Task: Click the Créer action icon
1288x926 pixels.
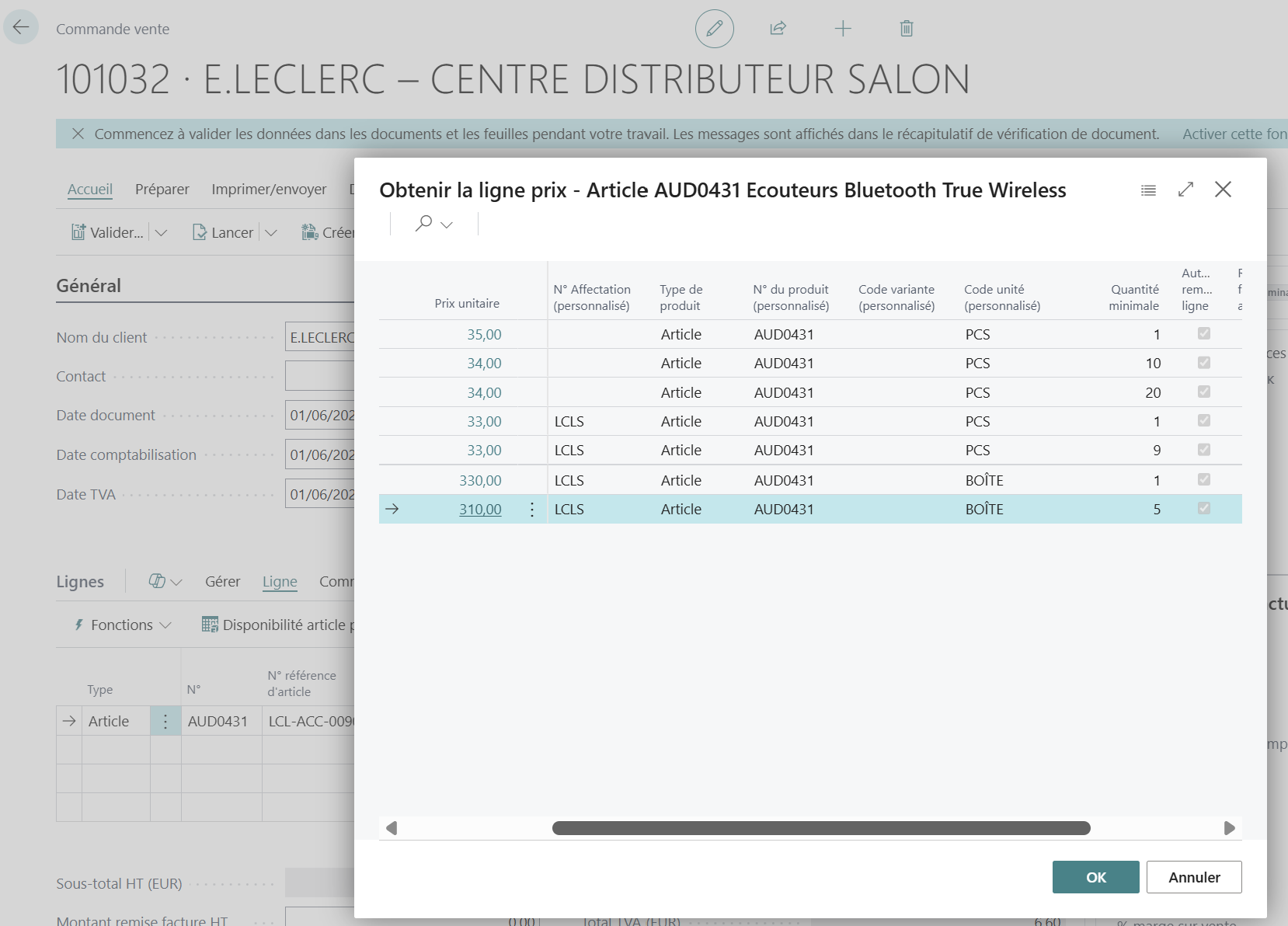Action: [310, 232]
